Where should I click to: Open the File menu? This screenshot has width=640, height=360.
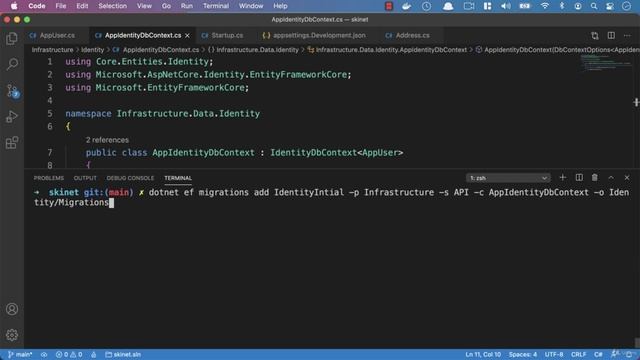click(61, 6)
